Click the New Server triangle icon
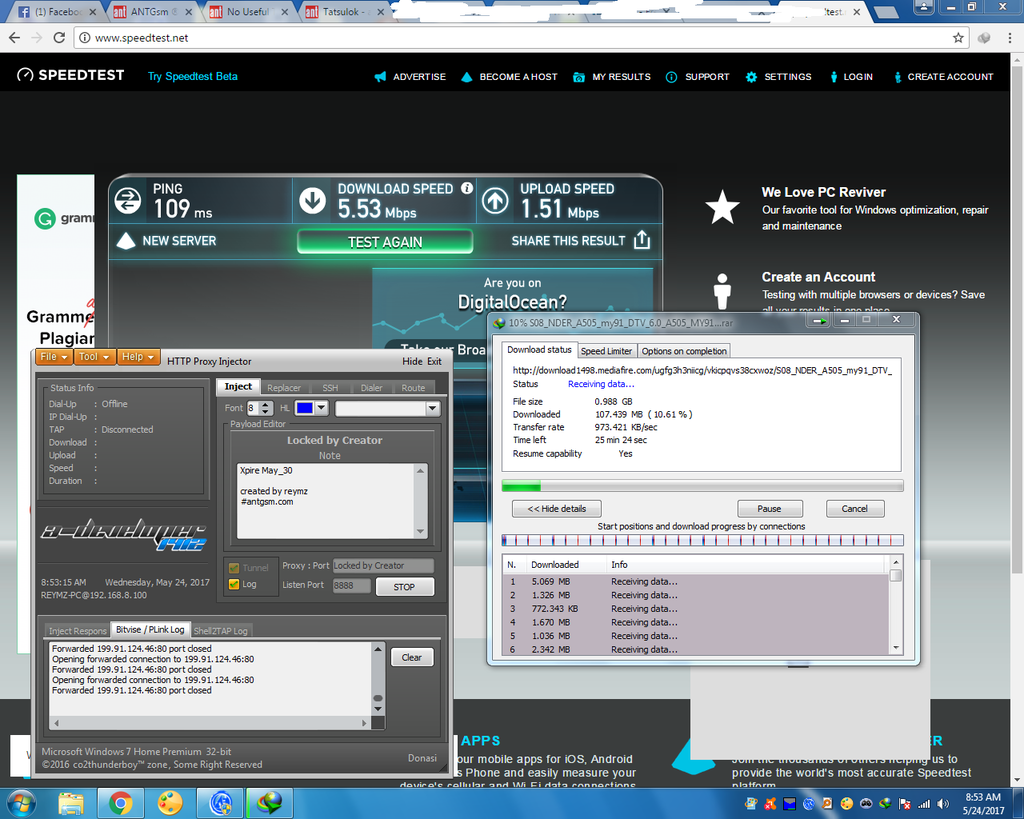The width and height of the screenshot is (1024, 819). (125, 240)
